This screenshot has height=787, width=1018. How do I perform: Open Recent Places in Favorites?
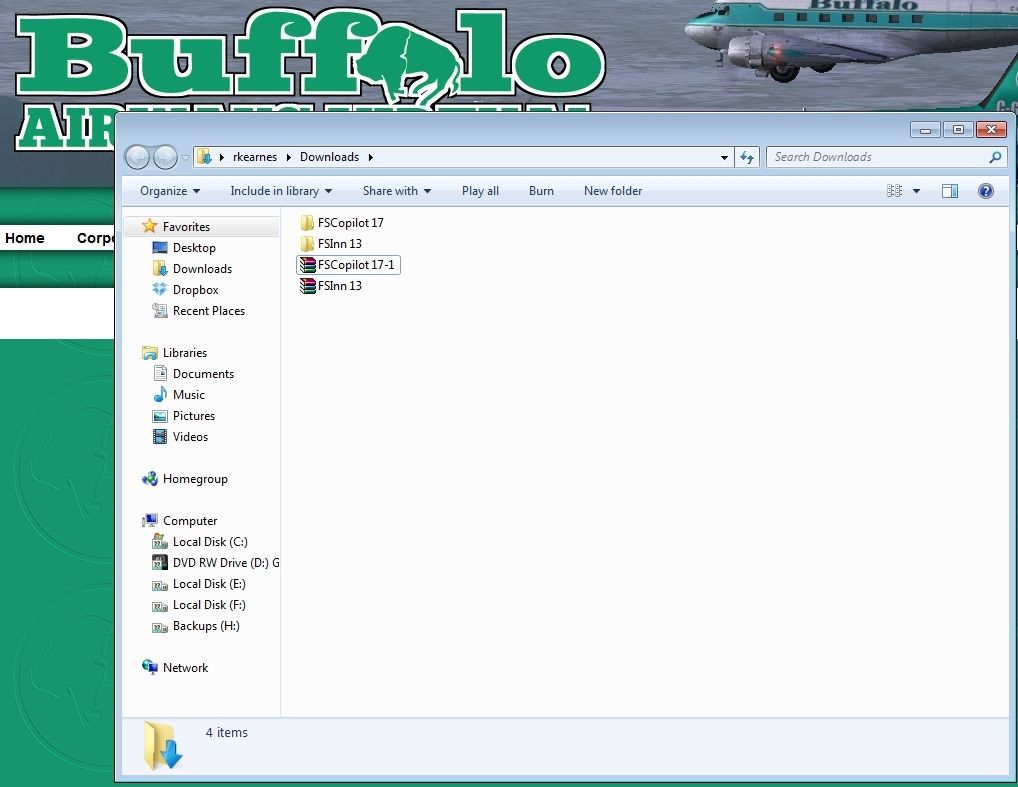[x=209, y=311]
